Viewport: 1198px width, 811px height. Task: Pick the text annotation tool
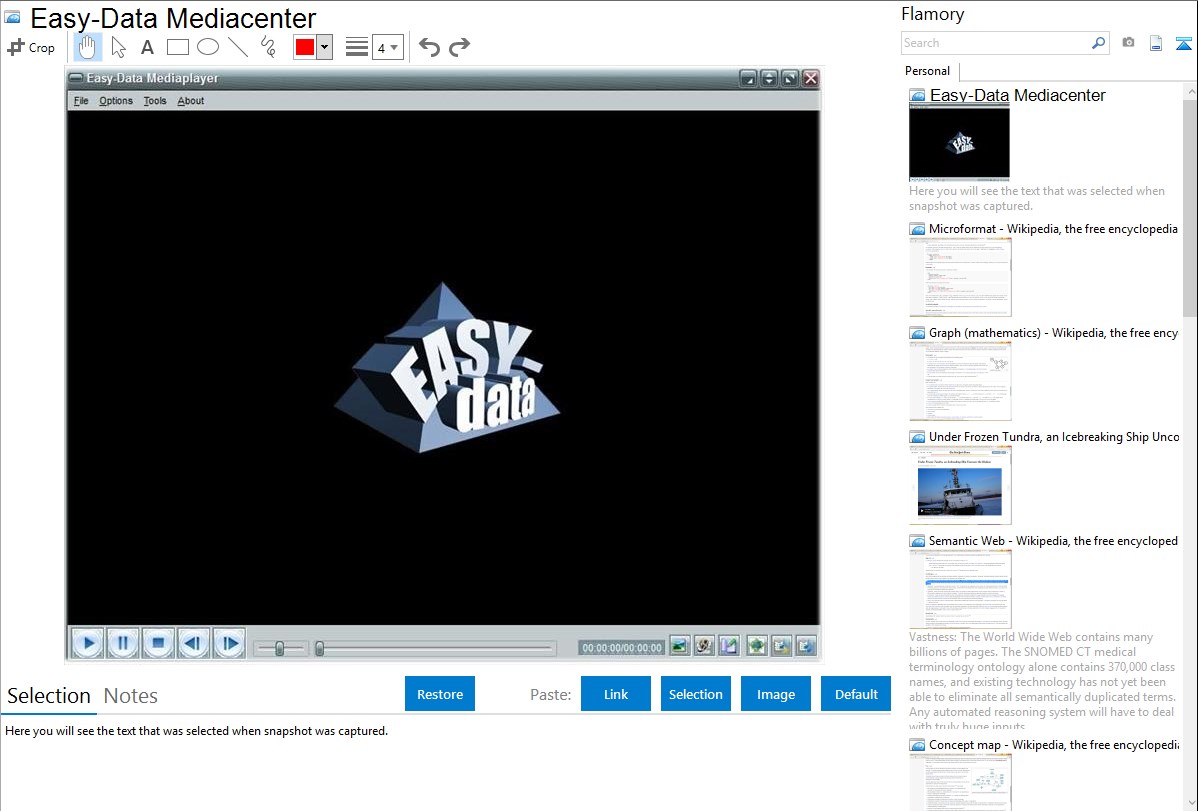click(147, 47)
